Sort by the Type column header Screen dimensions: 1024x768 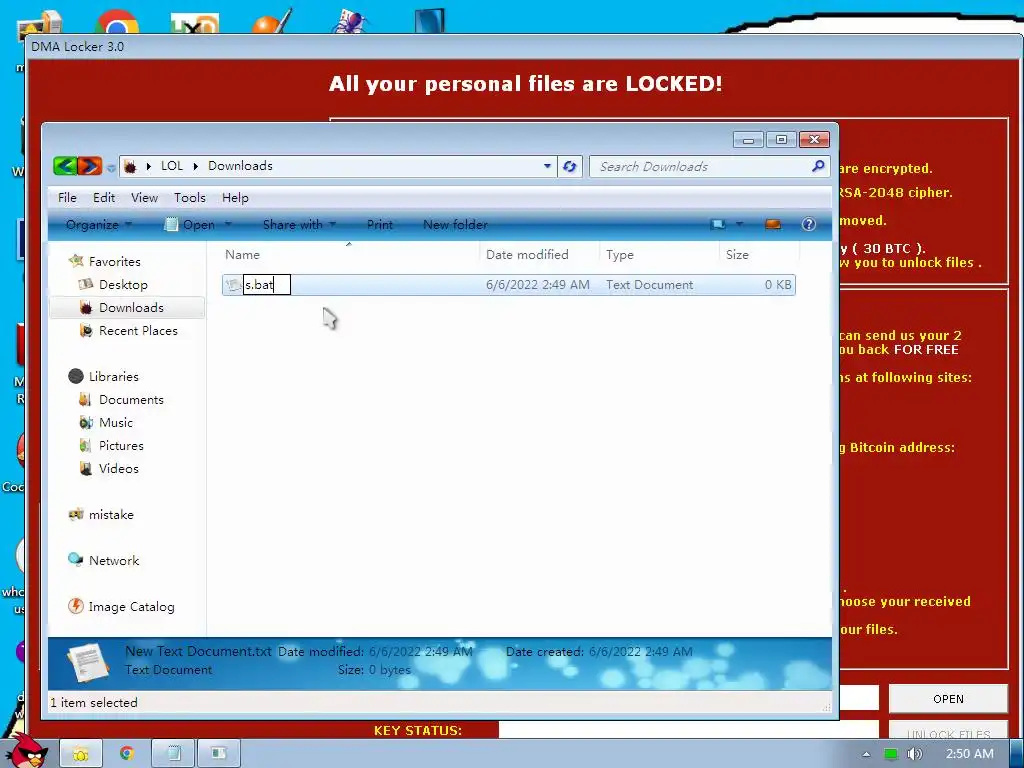tap(659, 255)
